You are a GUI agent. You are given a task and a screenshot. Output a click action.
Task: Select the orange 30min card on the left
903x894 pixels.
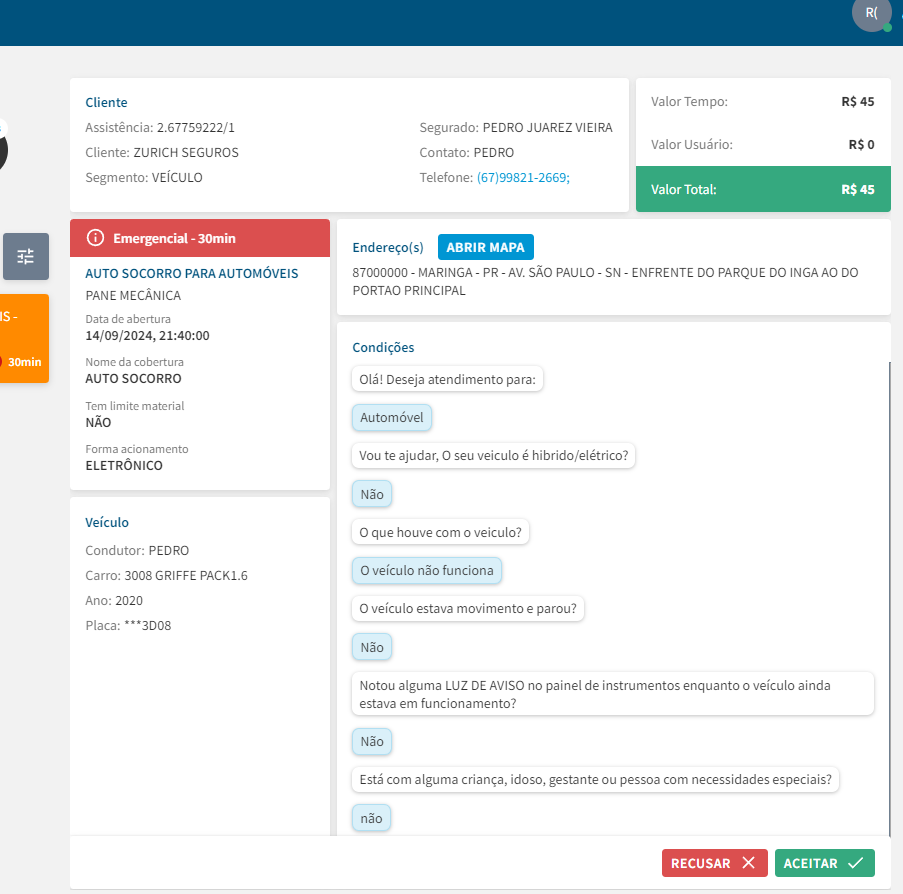coord(24,338)
